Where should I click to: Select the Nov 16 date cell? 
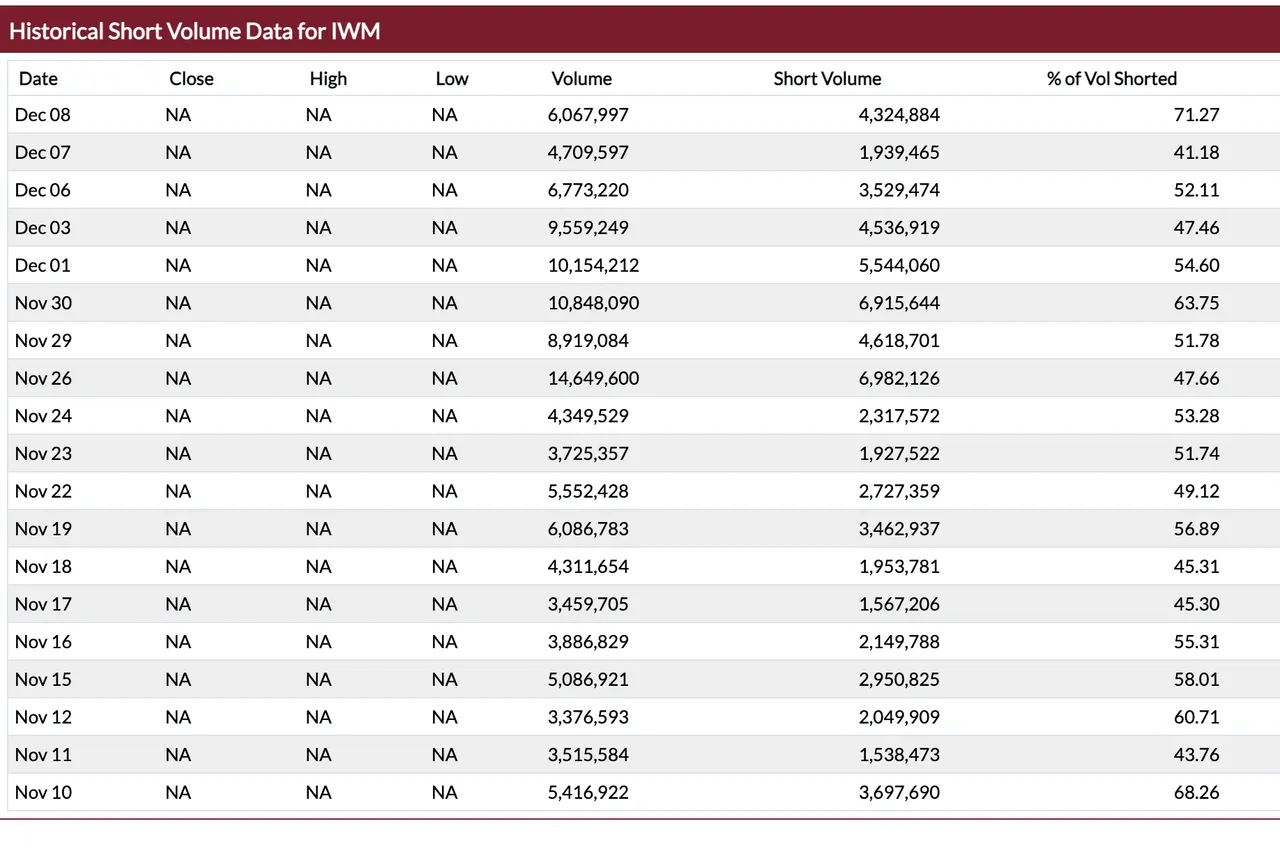click(44, 642)
